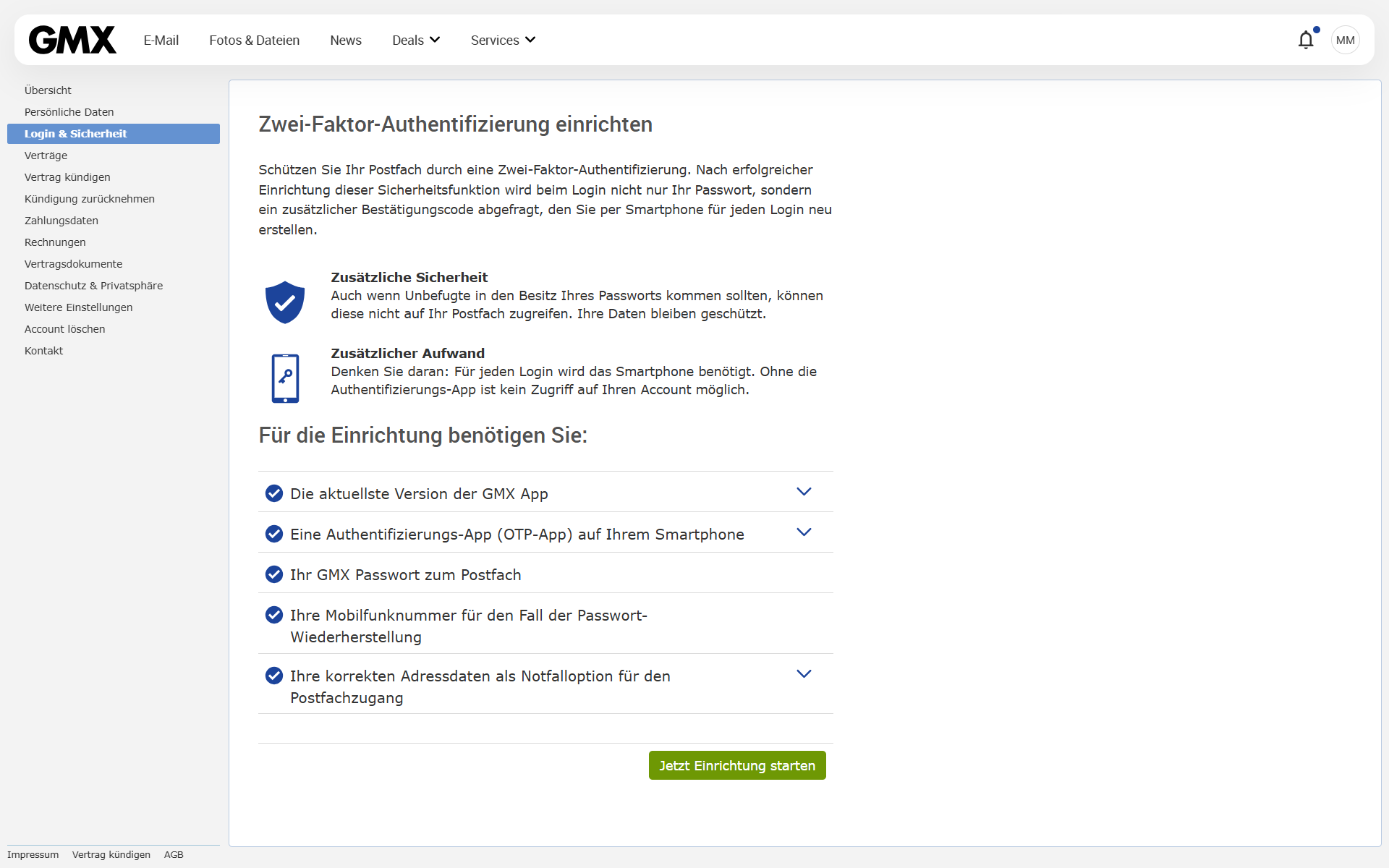Screen dimensions: 1389x868
Task: Select Persönliche Daten in sidebar
Action: coord(69,112)
